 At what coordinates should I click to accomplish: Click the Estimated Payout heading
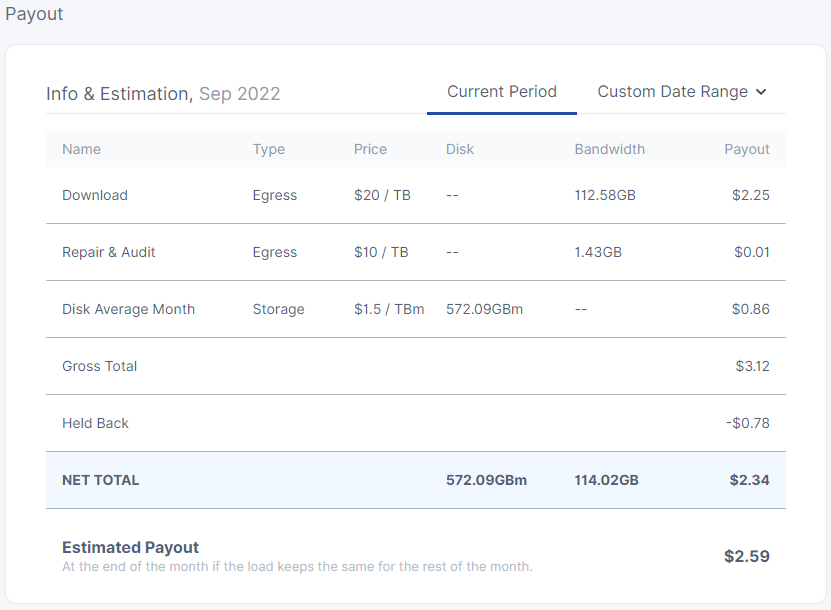130,547
